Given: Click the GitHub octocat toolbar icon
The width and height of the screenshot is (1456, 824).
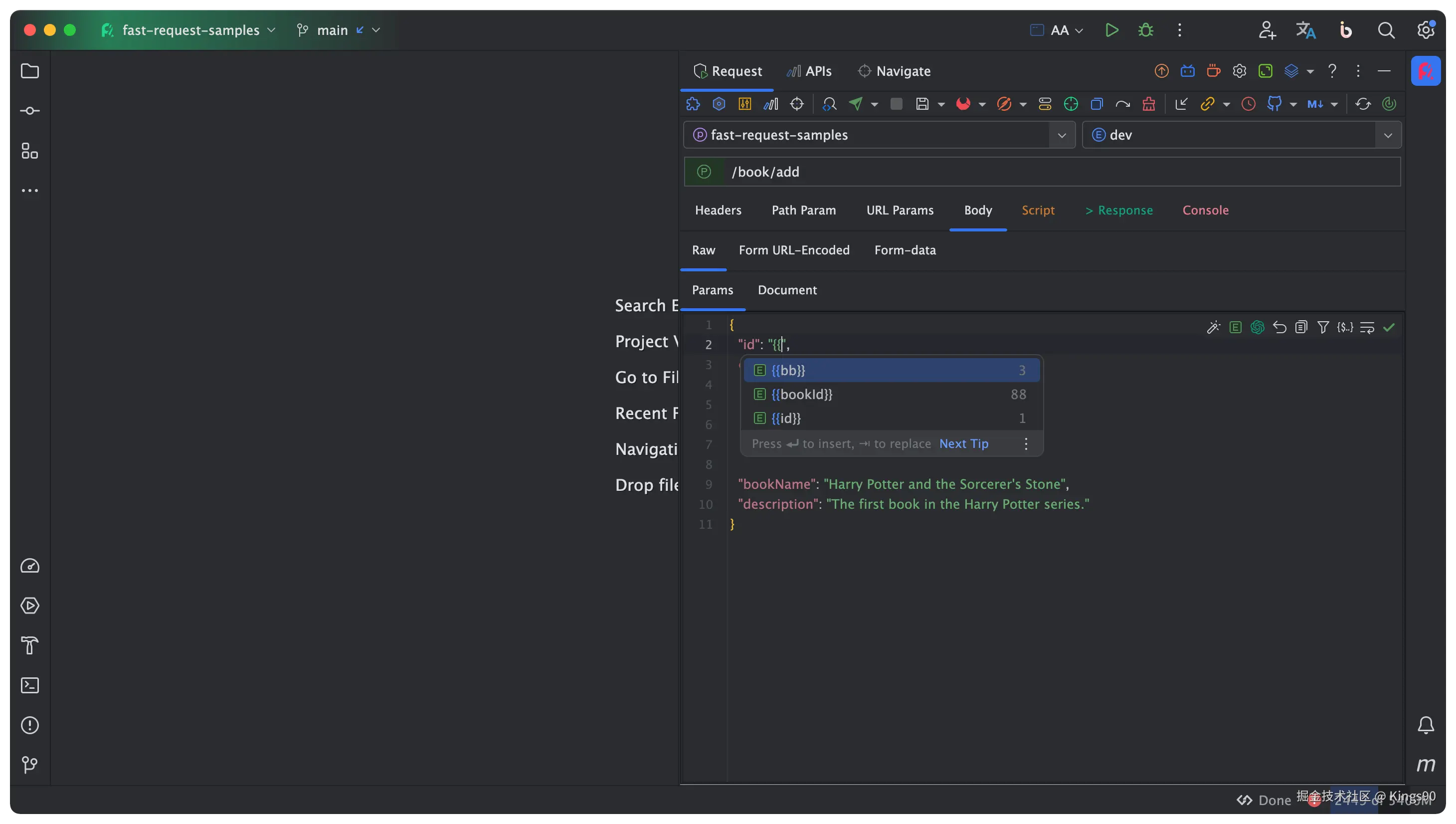Looking at the screenshot, I should click(1274, 104).
